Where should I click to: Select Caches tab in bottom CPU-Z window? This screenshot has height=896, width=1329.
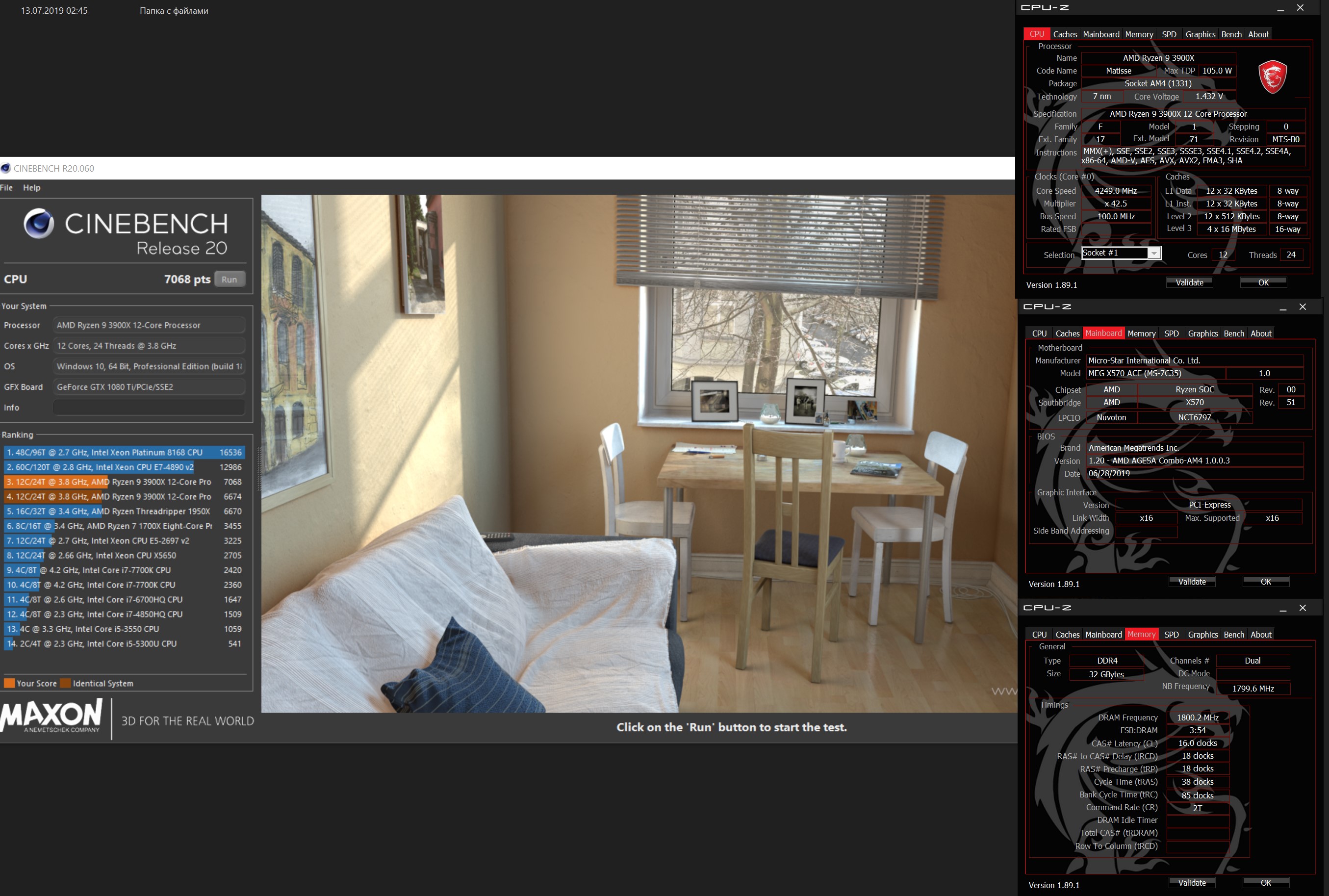pos(1067,634)
